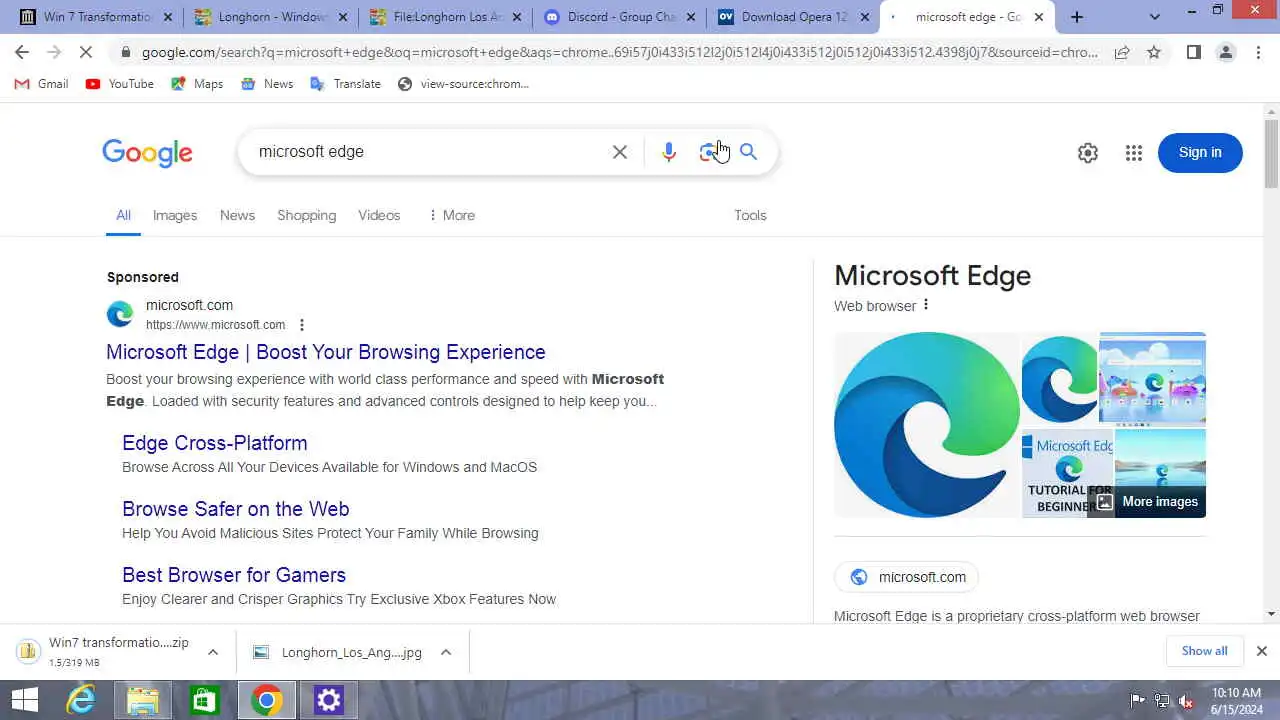Click the Chrome taskbar icon
This screenshot has height=720, width=1280.
(x=266, y=700)
